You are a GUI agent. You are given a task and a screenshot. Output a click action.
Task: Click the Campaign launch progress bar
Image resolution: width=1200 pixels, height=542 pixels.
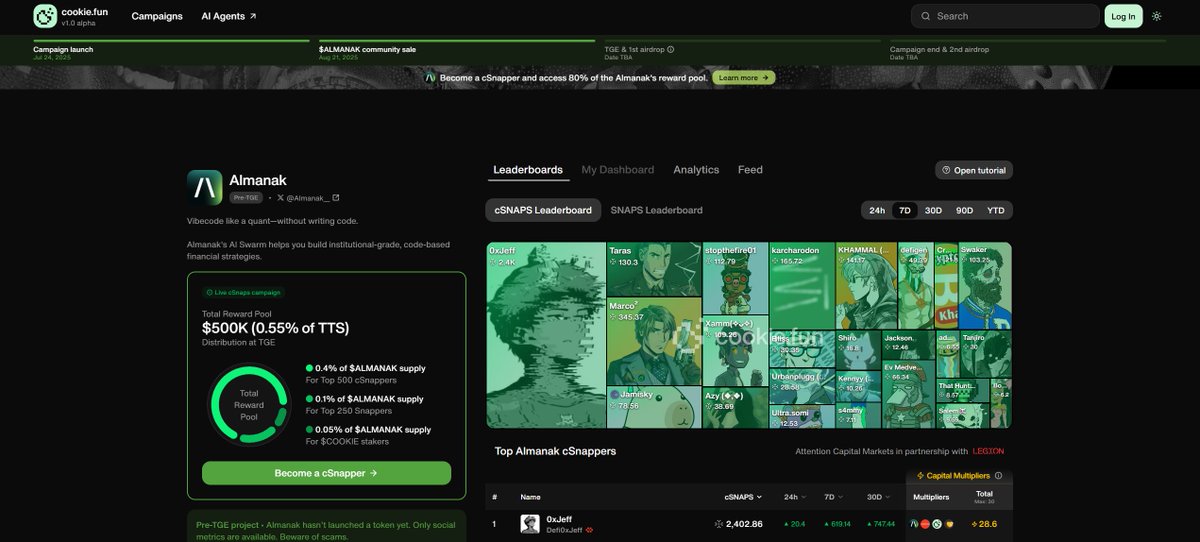pyautogui.click(x=171, y=41)
